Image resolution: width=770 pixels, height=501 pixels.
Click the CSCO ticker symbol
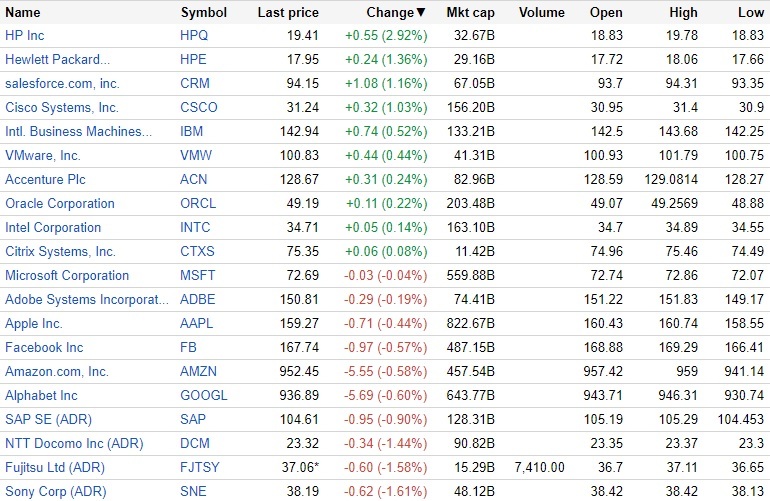198,107
